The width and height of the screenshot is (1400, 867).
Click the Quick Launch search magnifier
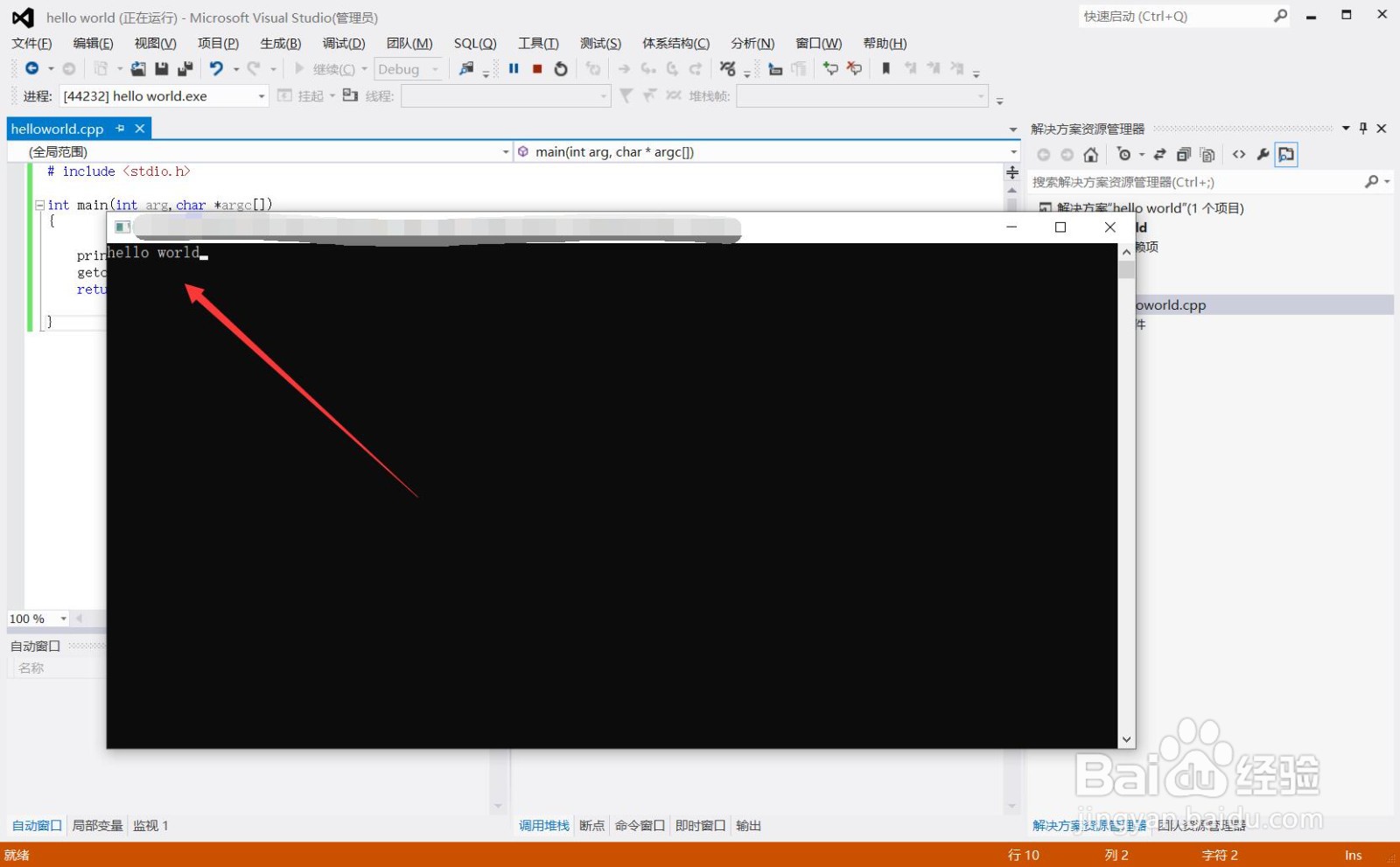click(x=1281, y=16)
